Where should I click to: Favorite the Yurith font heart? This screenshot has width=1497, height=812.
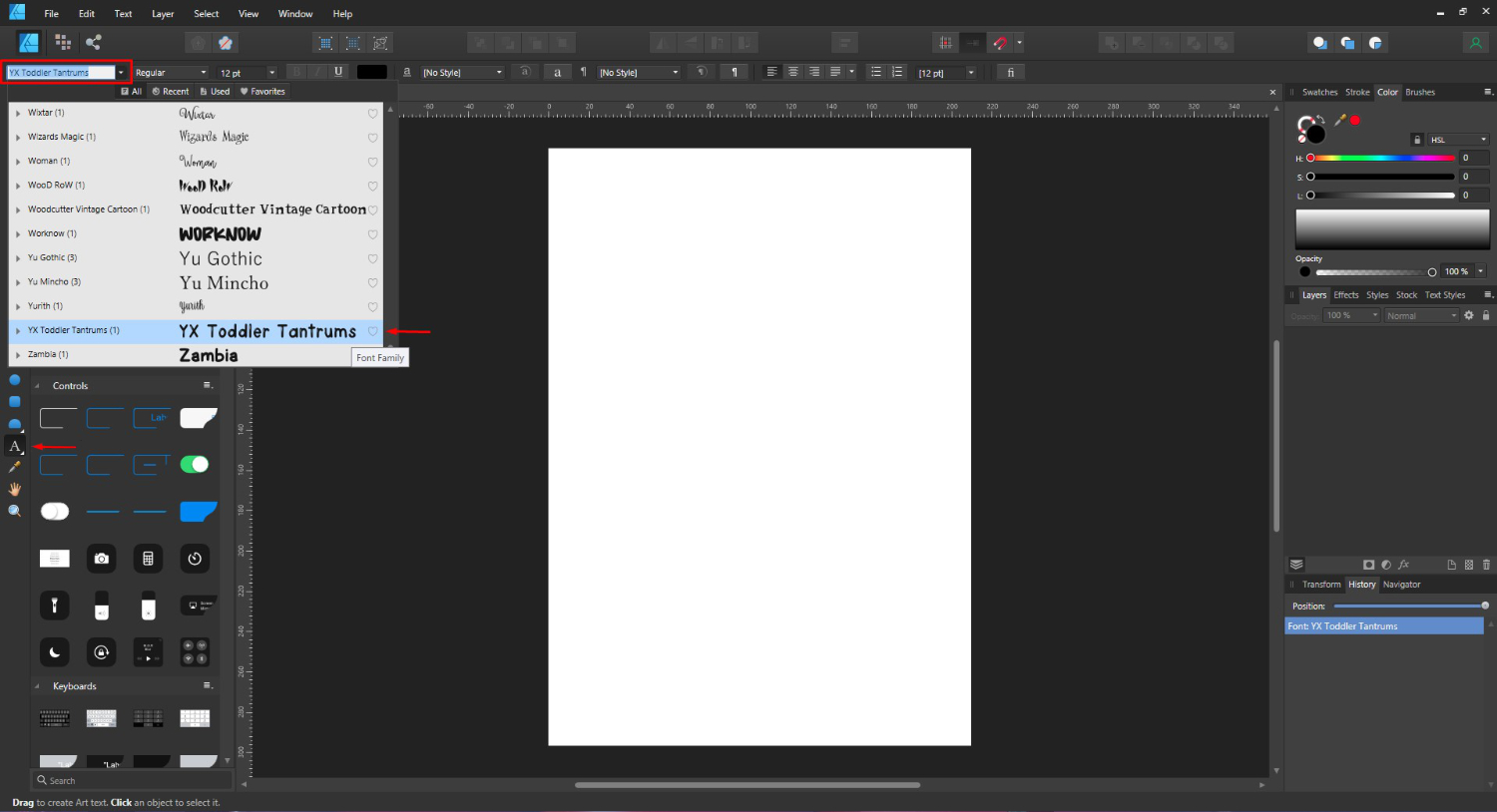coord(373,307)
